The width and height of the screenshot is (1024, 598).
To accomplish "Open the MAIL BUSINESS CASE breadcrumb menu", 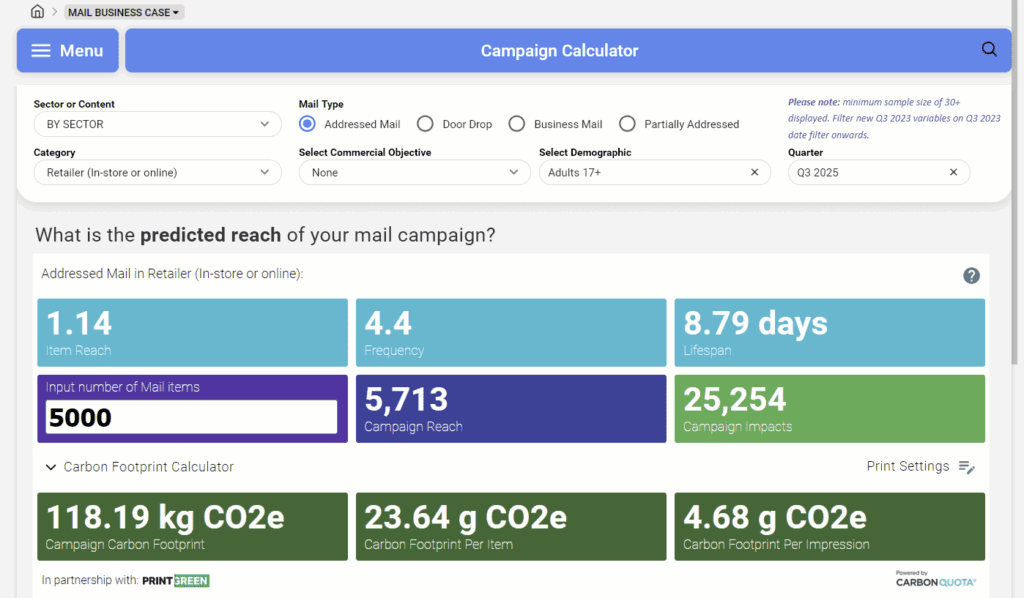I will click(x=123, y=11).
